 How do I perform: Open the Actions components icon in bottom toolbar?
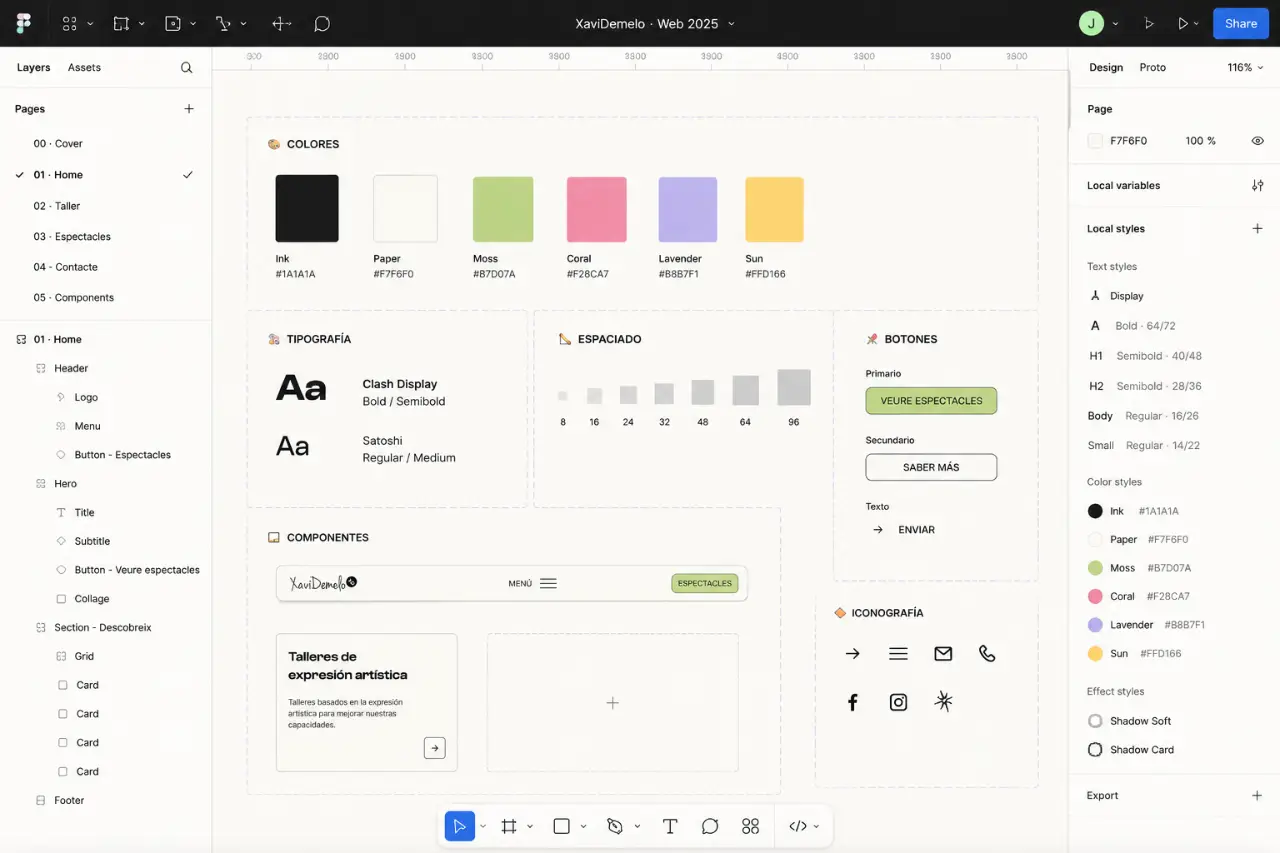pos(751,826)
